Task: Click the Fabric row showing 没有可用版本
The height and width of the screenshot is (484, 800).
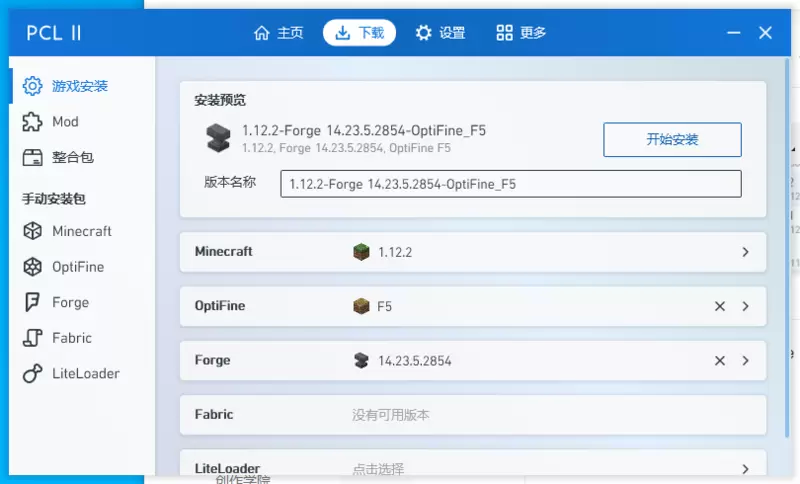Action: tap(472, 415)
